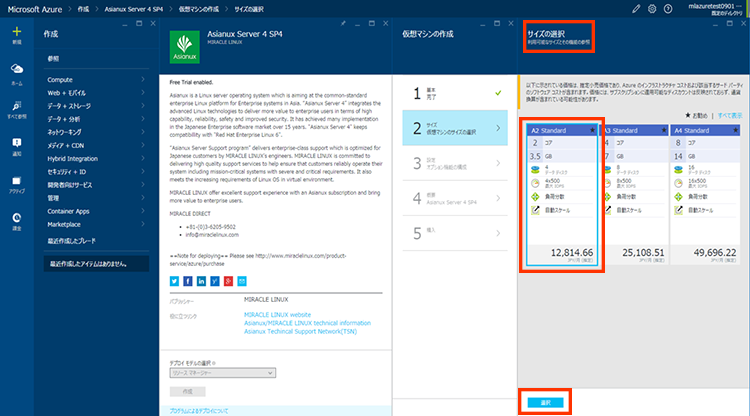Open MIRACLE LINUX website link
This screenshot has height=416, width=750.
[x=277, y=315]
